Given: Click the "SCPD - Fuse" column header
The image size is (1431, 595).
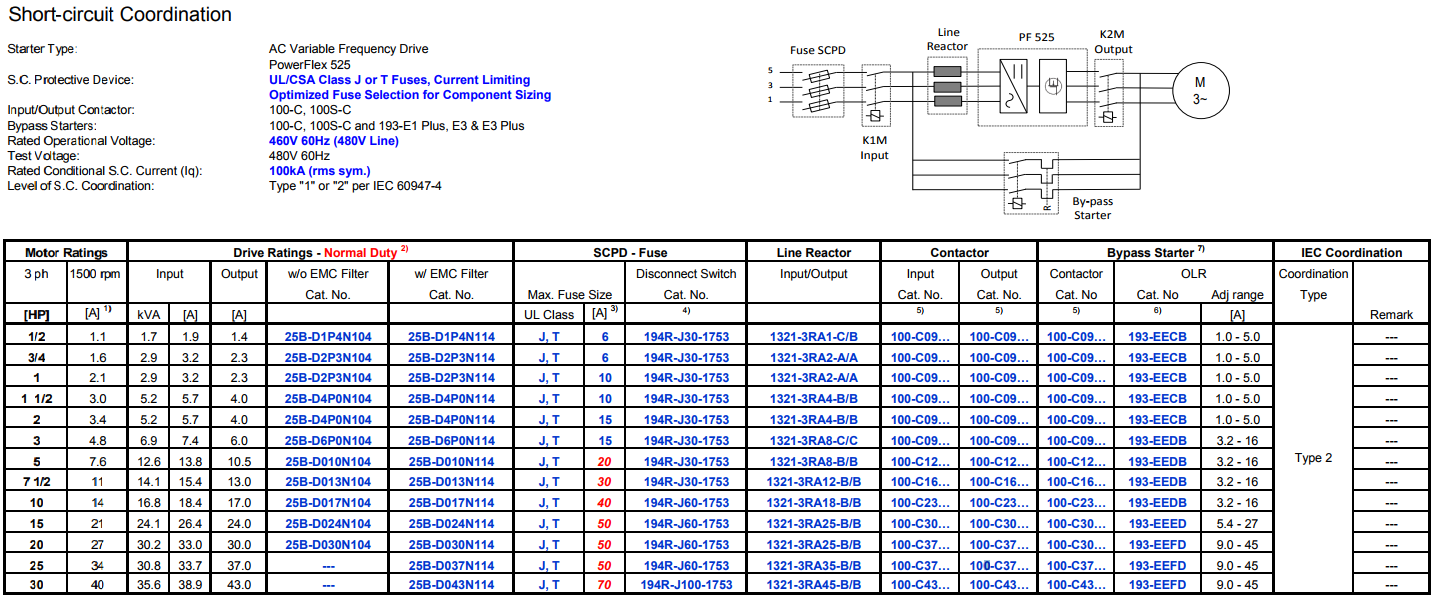Looking at the screenshot, I should click(x=630, y=253).
